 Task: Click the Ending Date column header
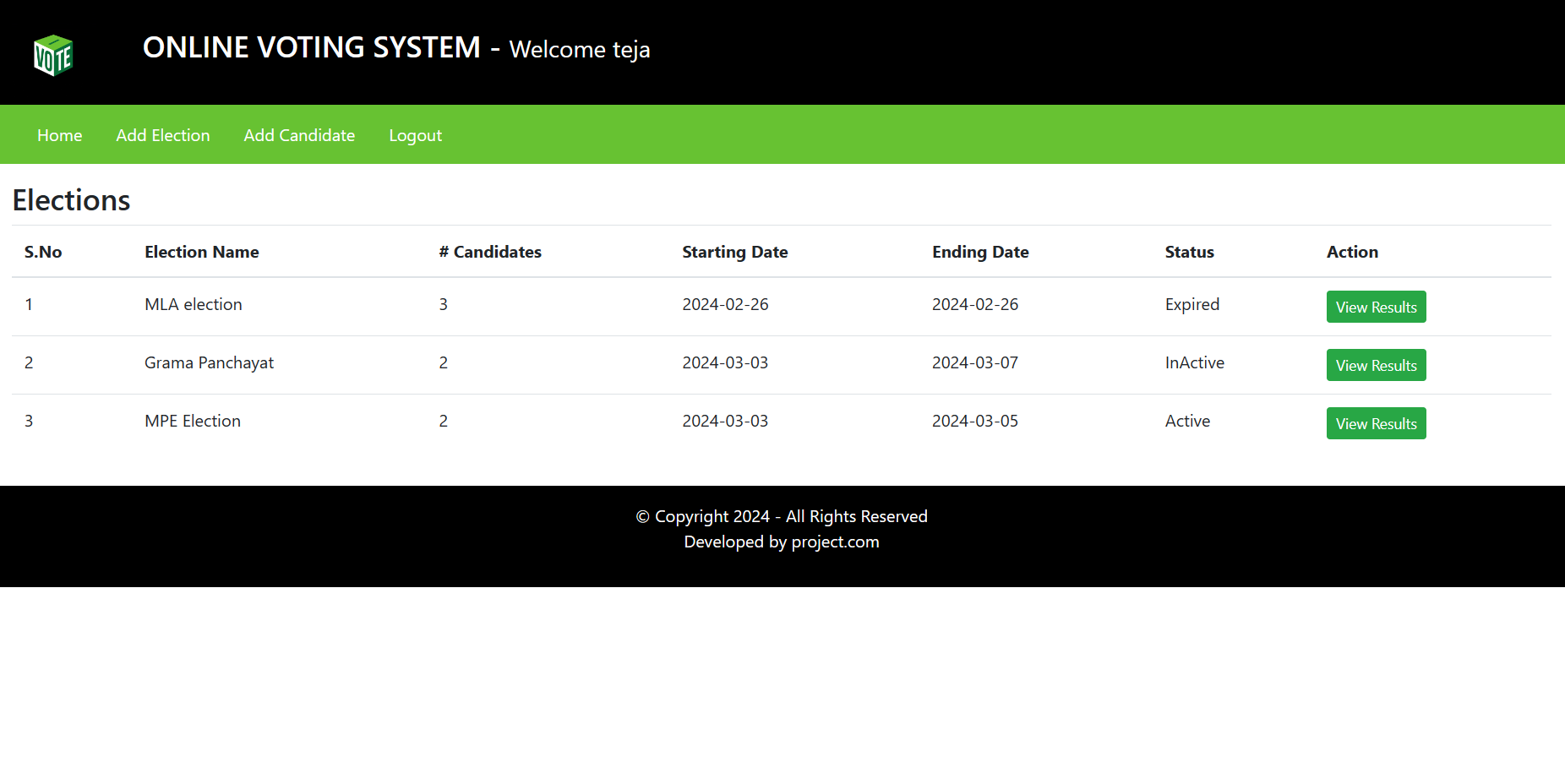pos(980,252)
